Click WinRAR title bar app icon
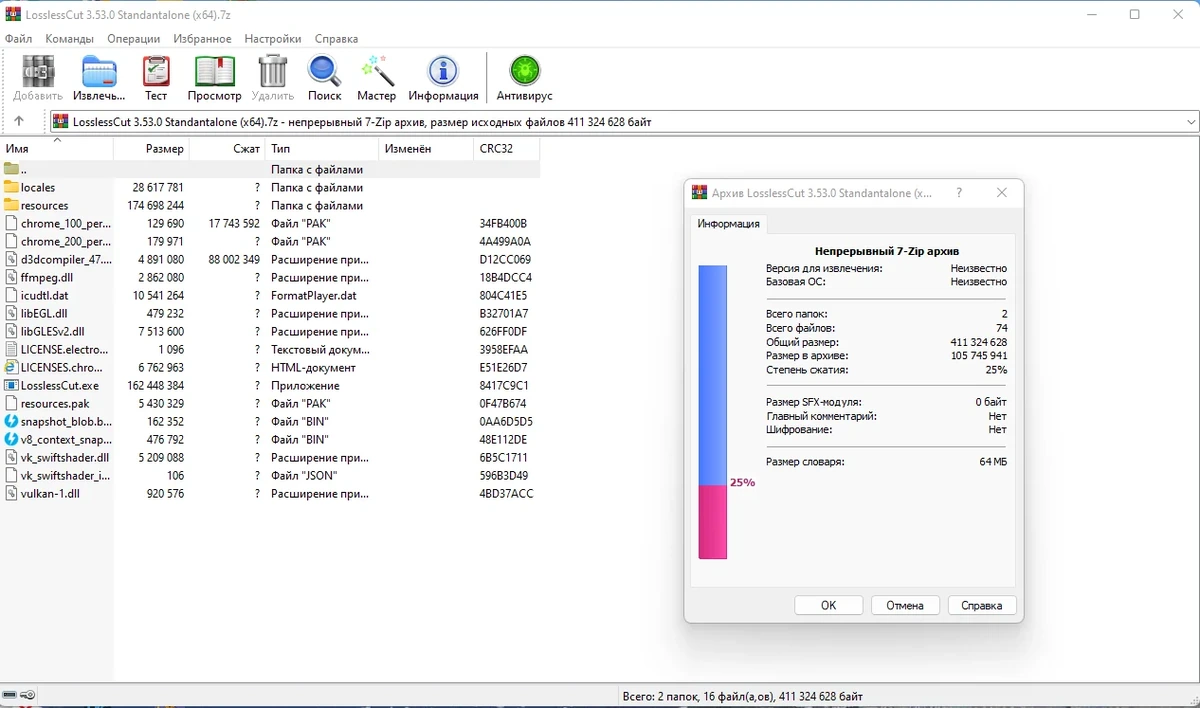Viewport: 1200px width, 708px height. click(13, 14)
